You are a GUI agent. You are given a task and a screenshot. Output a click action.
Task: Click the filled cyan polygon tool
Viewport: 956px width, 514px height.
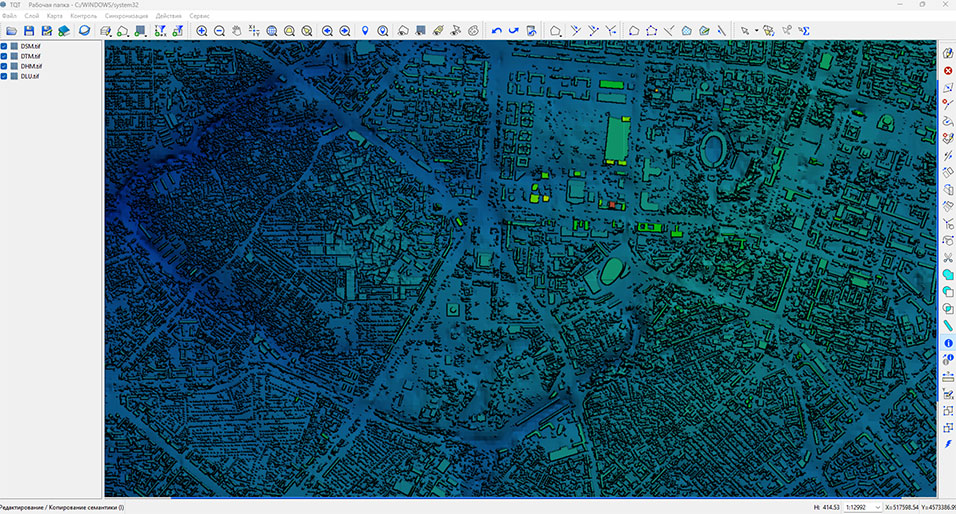pos(947,275)
